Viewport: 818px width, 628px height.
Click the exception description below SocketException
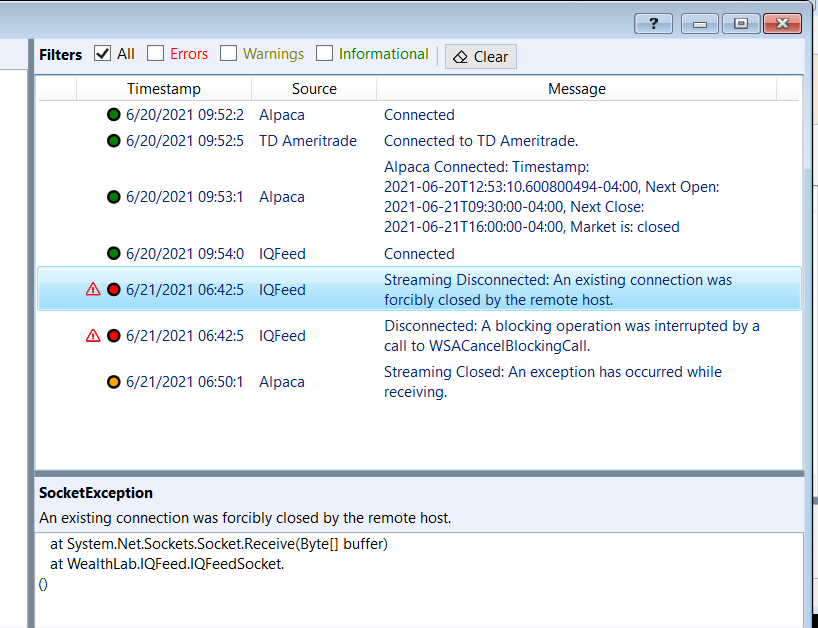[x=245, y=518]
